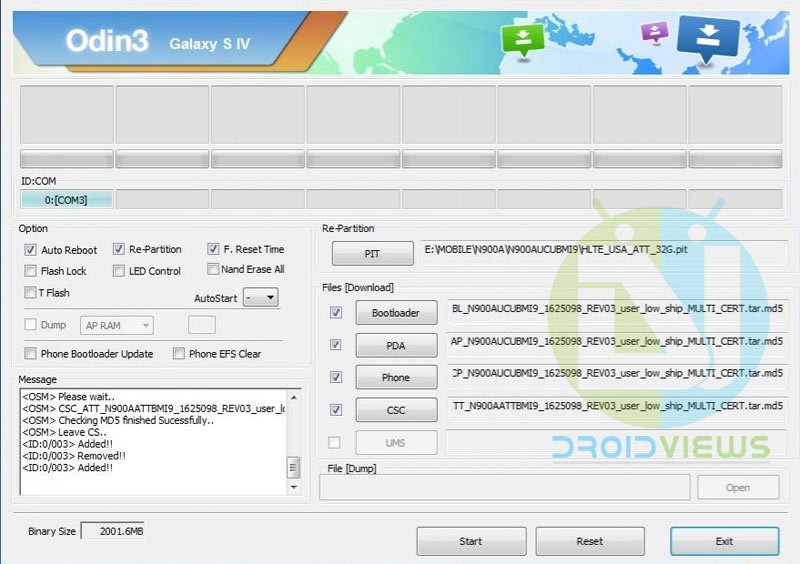Click the Phone file button

pos(396,378)
